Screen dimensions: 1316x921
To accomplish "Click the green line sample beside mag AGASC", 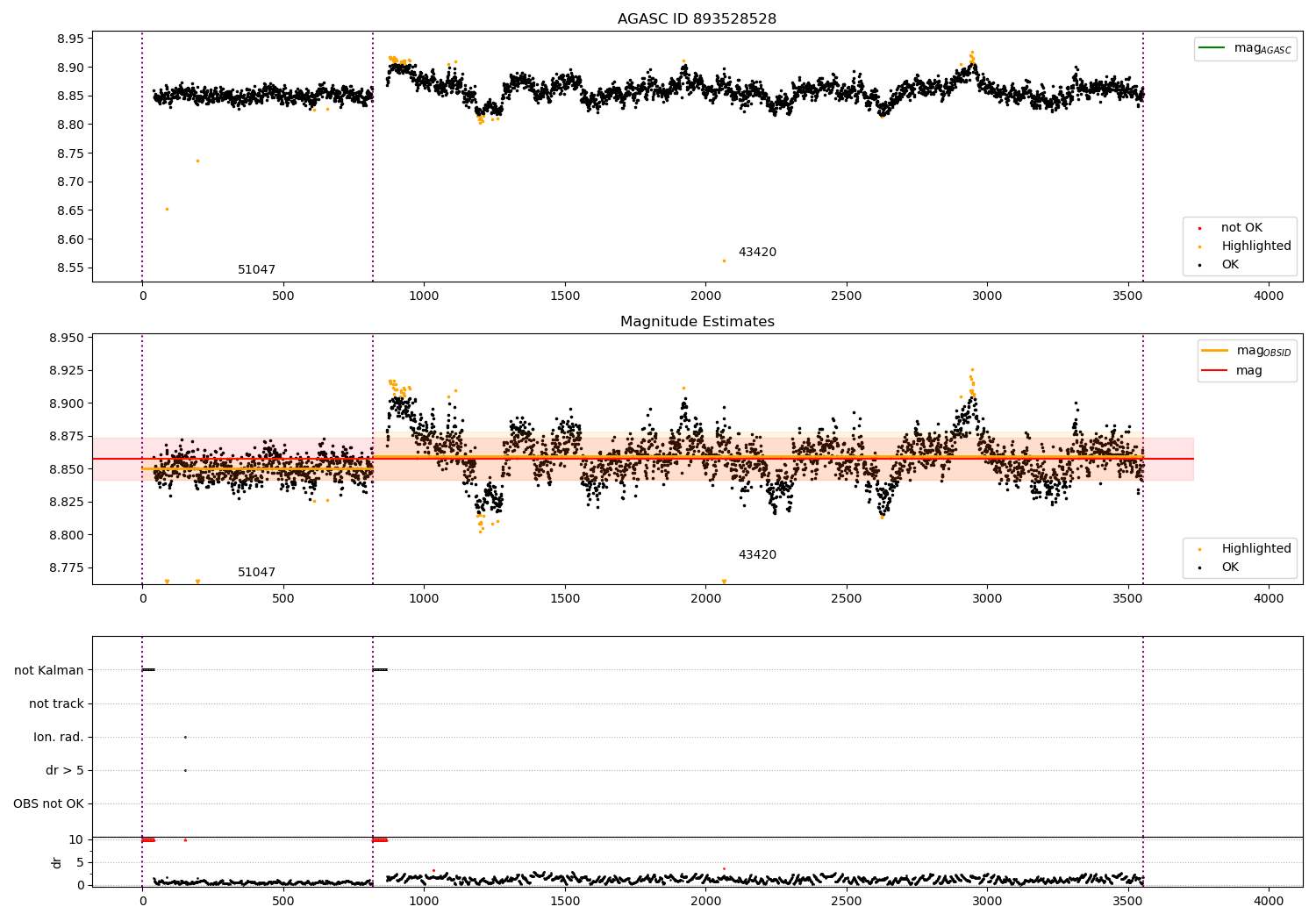I will pyautogui.click(x=1213, y=48).
